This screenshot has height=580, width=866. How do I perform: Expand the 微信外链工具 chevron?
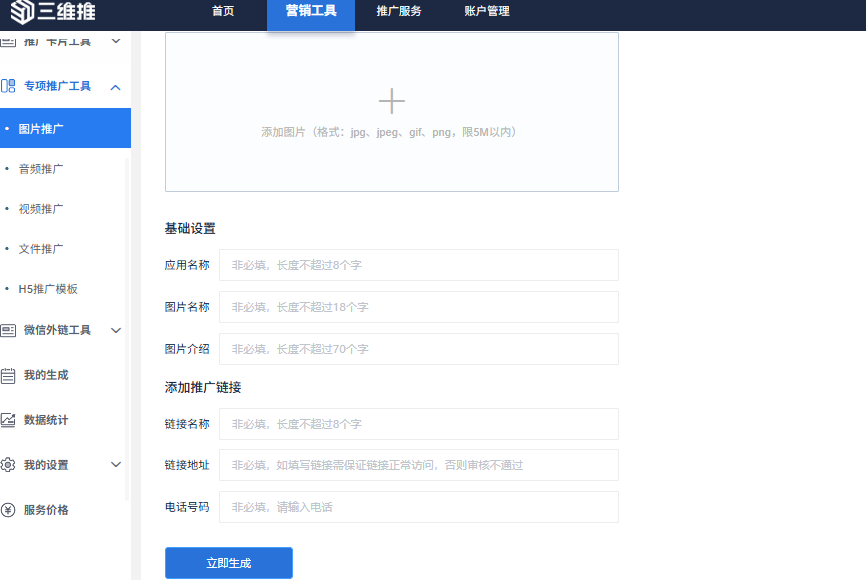click(116, 330)
